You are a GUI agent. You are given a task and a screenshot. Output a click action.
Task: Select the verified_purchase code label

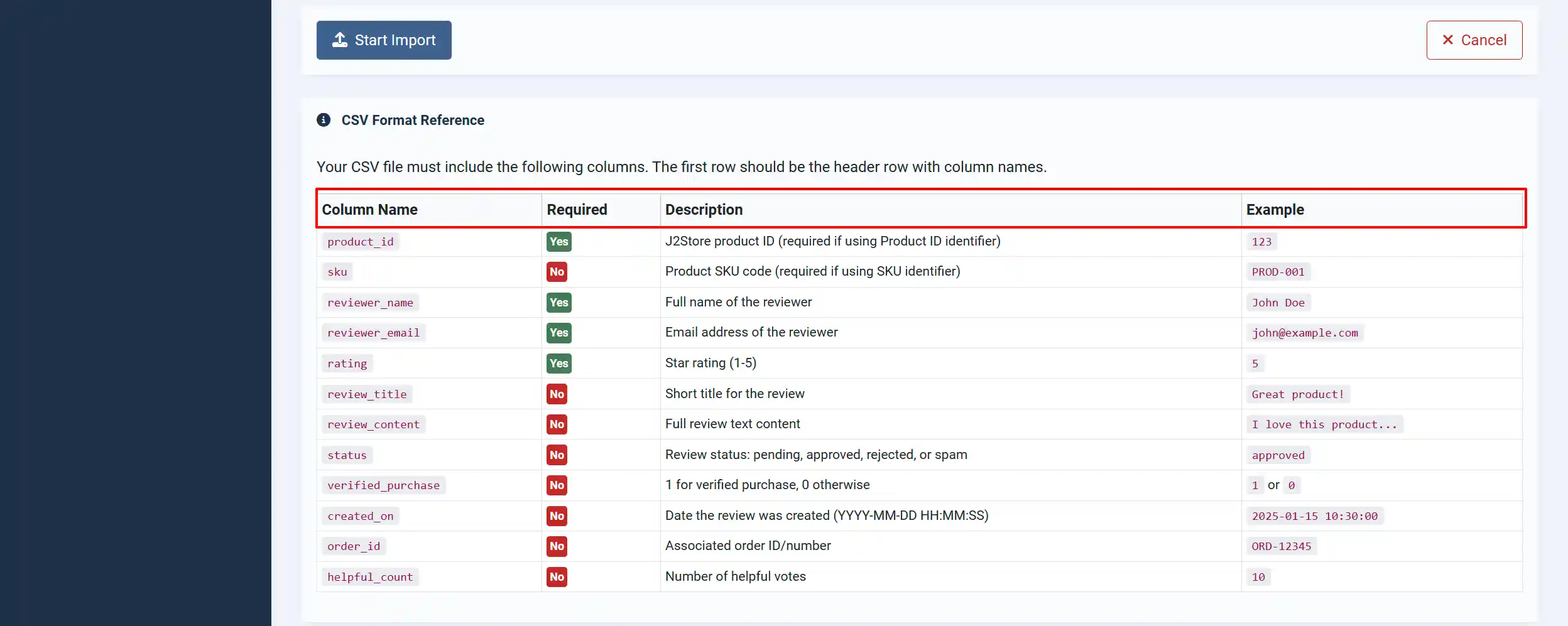pyautogui.click(x=384, y=485)
